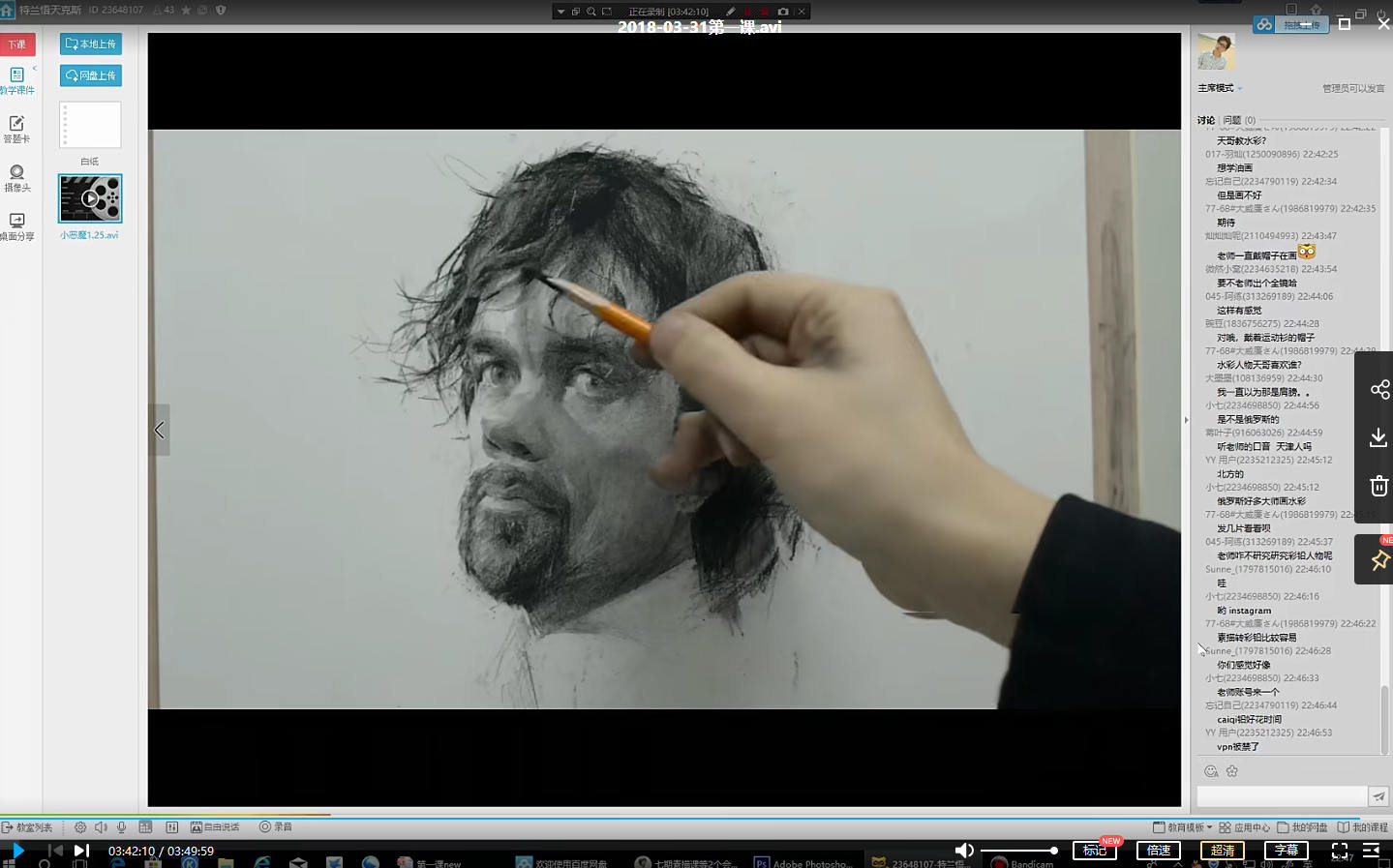1393x868 pixels.
Task: Toggle 录音 recording option
Action: [x=275, y=827]
